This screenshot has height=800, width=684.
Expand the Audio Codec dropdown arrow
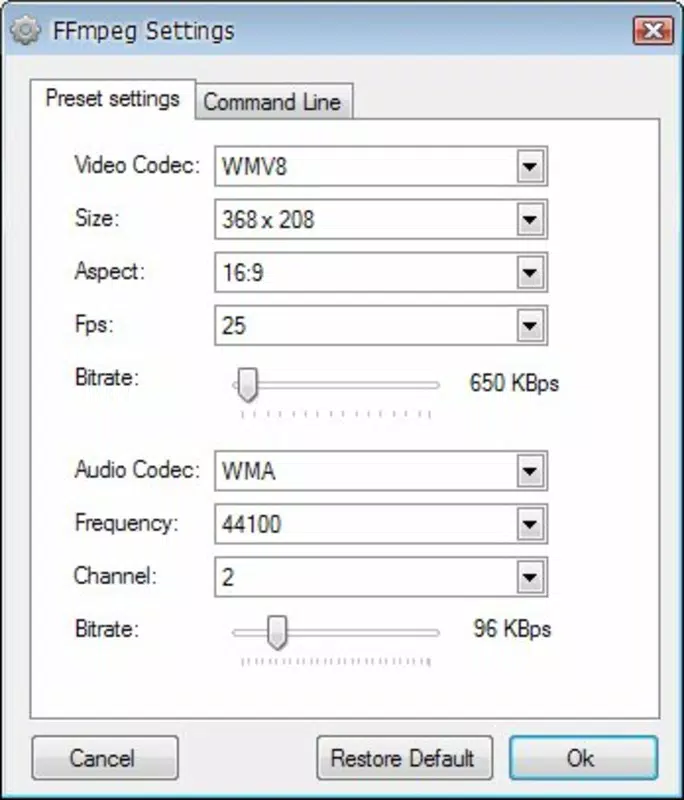530,471
